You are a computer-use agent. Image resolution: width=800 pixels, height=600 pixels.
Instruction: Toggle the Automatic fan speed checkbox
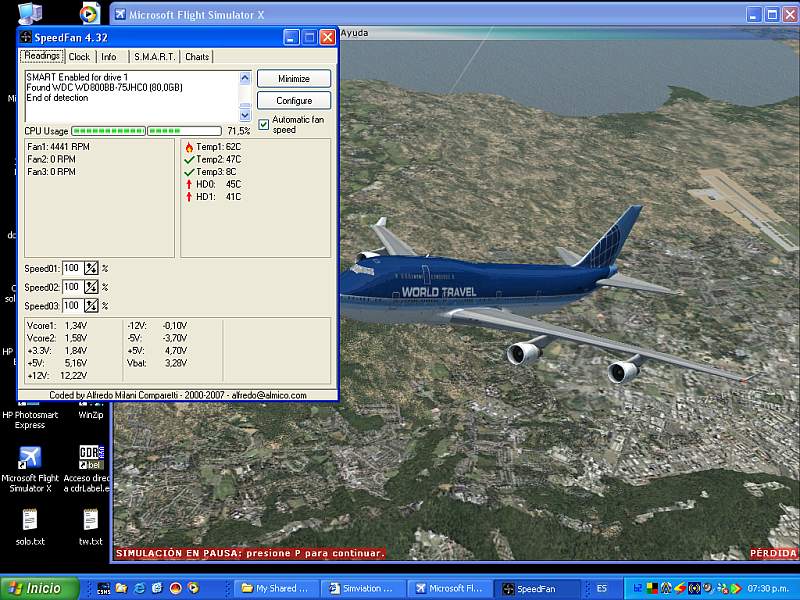[x=264, y=125]
